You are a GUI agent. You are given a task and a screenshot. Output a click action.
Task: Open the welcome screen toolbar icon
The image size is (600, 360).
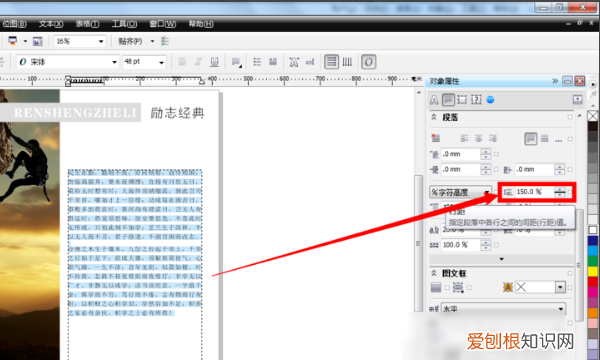pos(38,41)
